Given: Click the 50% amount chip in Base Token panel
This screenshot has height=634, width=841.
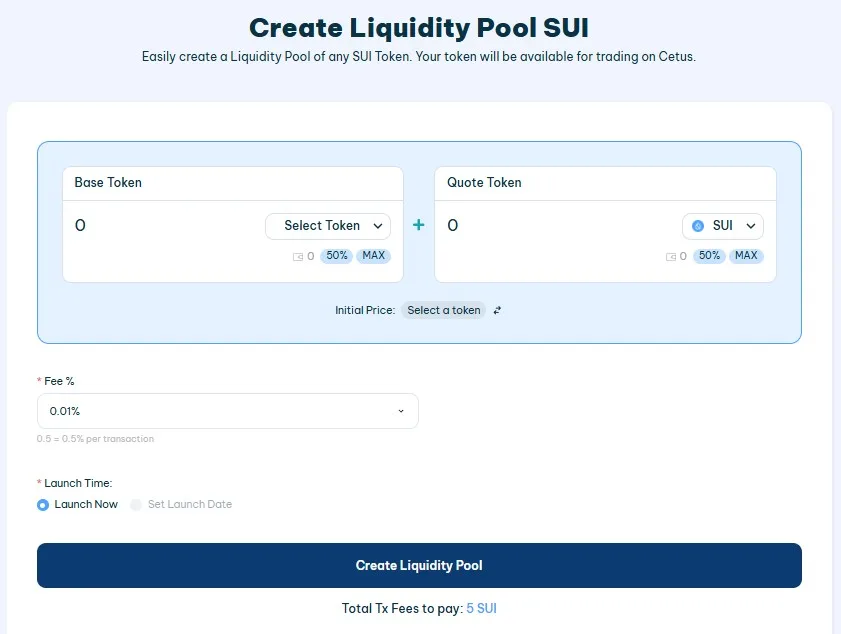Looking at the screenshot, I should (337, 256).
